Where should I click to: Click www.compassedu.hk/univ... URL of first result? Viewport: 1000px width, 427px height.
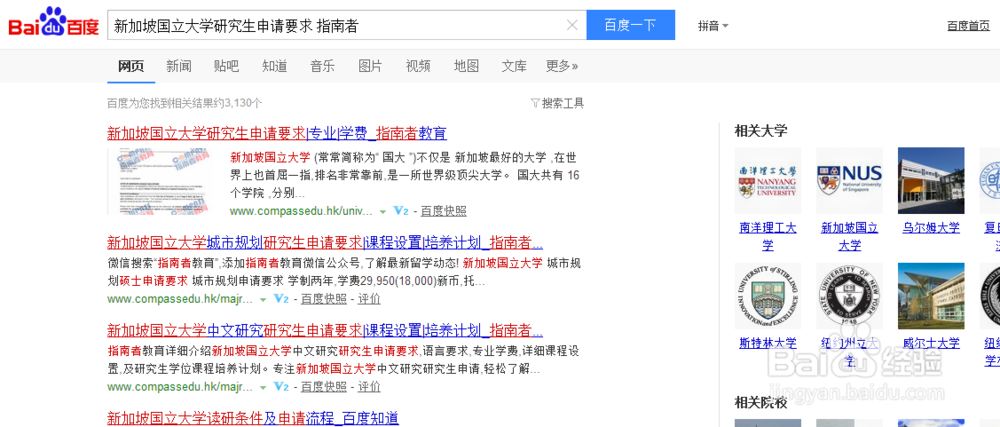pos(302,211)
